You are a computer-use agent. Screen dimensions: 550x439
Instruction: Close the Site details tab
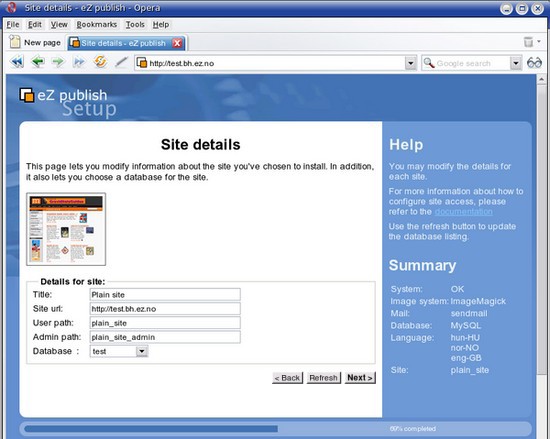coord(177,43)
